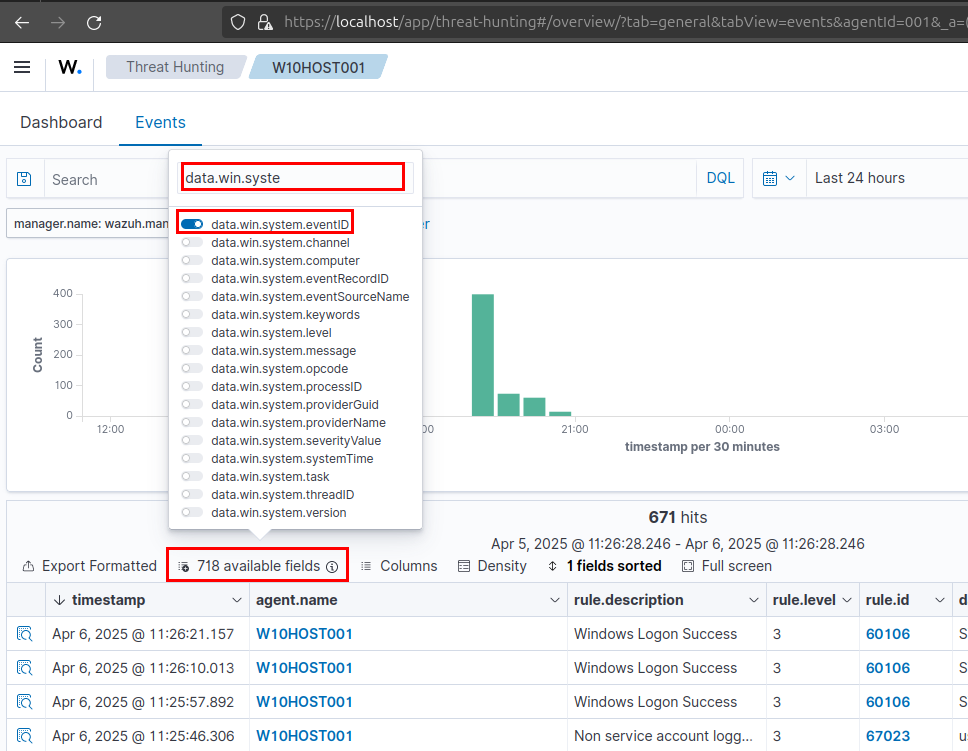
Task: Open W10HOST001 link in 11:25:46.306 row
Action: (304, 736)
